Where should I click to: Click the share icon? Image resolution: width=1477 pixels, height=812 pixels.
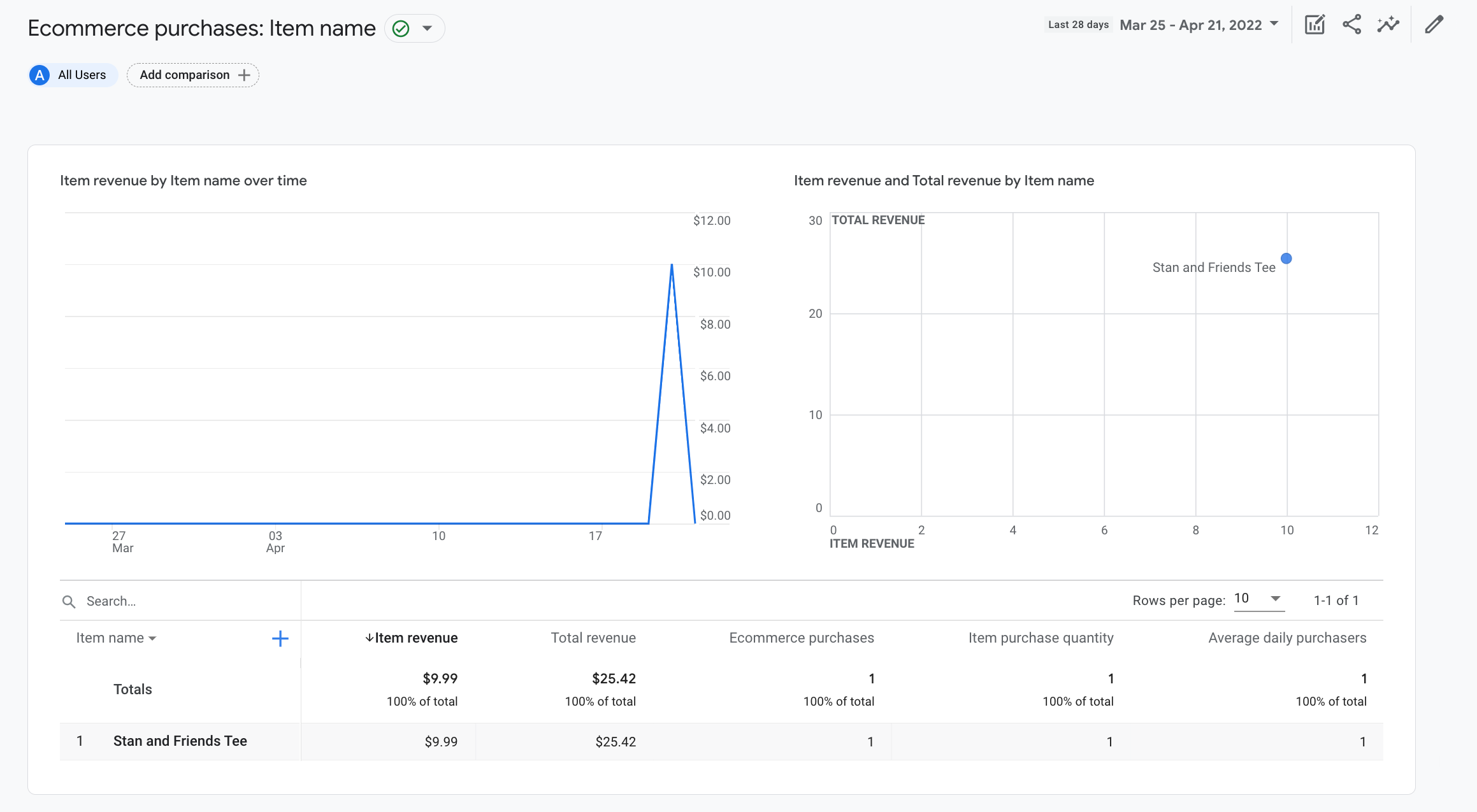pos(1352,24)
